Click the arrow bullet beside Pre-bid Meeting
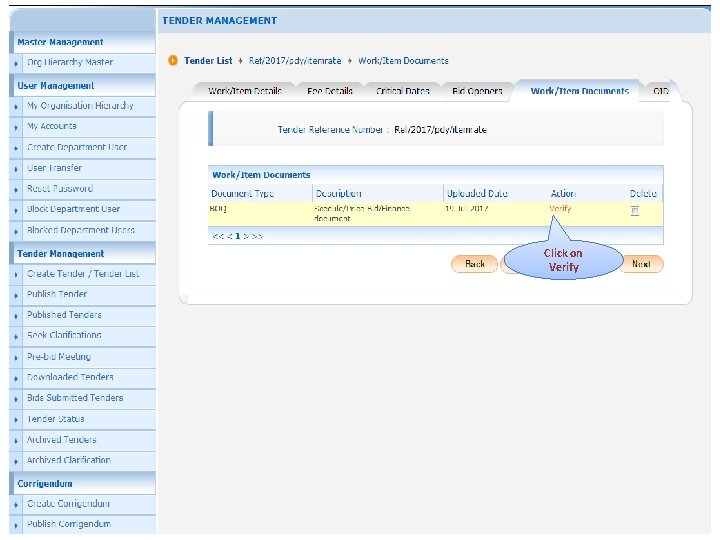This screenshot has height=540, width=720. [16, 358]
